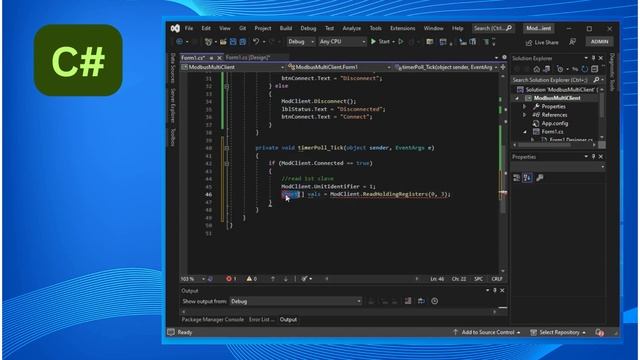Open the Edit menu
Image resolution: width=640 pixels, height=360 pixels.
pyautogui.click(x=206, y=28)
